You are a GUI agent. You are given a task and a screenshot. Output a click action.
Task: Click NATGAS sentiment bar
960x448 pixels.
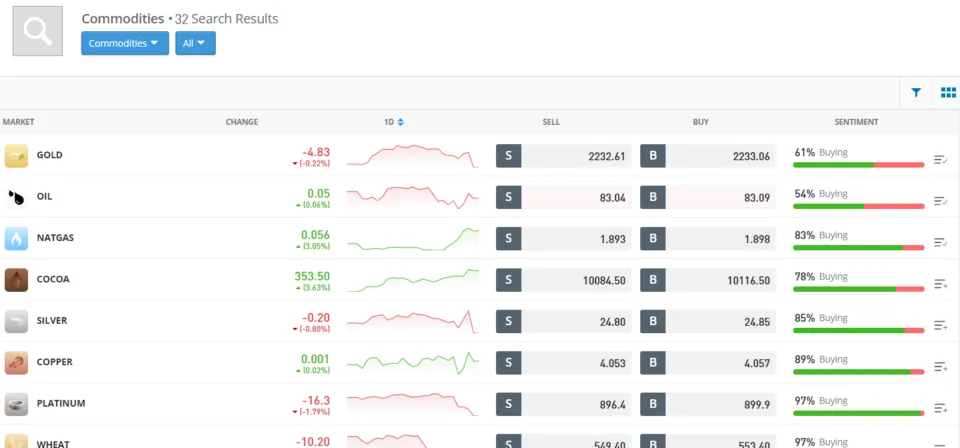point(858,247)
